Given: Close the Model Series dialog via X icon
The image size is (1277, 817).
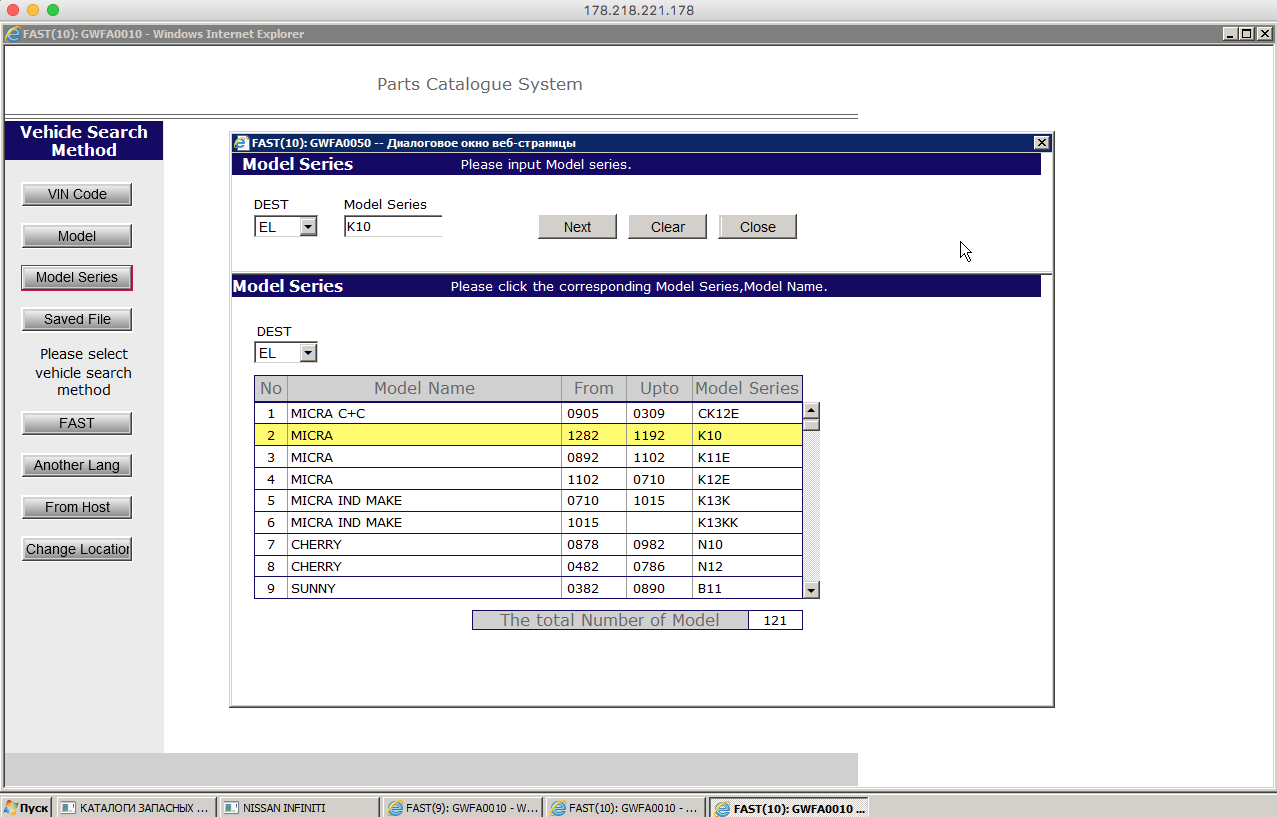Looking at the screenshot, I should [x=1041, y=143].
